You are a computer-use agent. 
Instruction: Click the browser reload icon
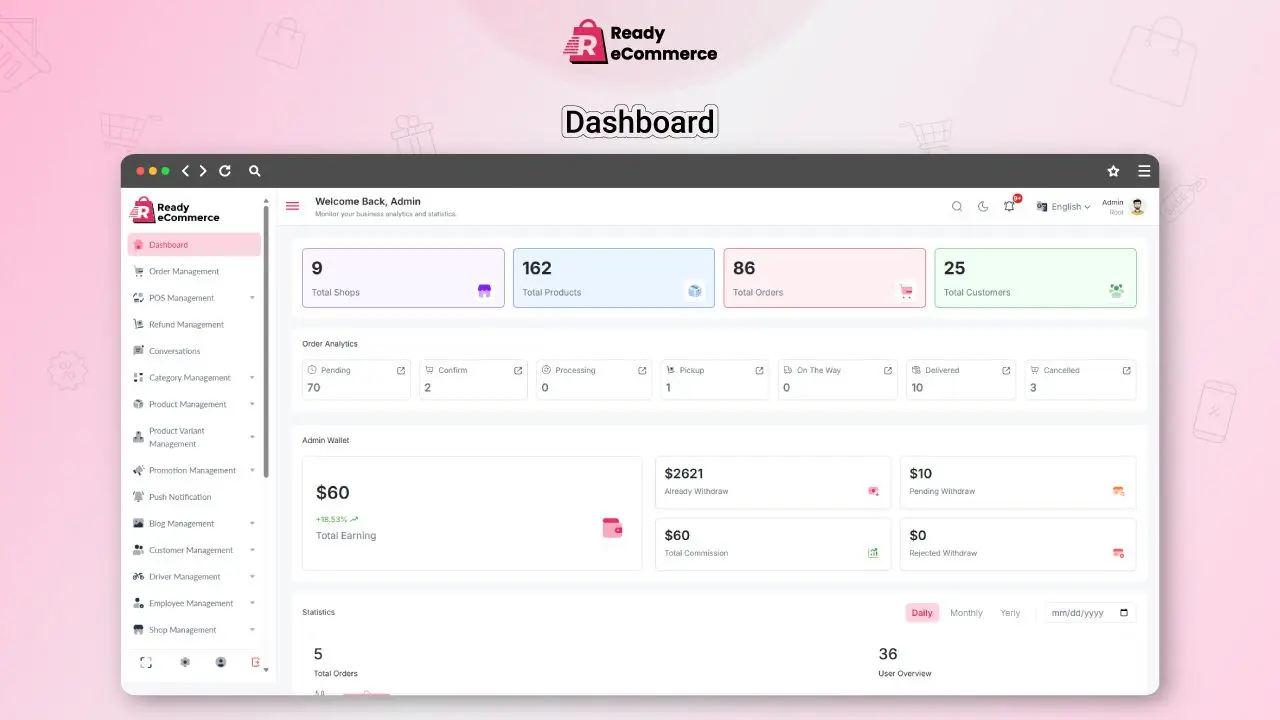coord(225,171)
